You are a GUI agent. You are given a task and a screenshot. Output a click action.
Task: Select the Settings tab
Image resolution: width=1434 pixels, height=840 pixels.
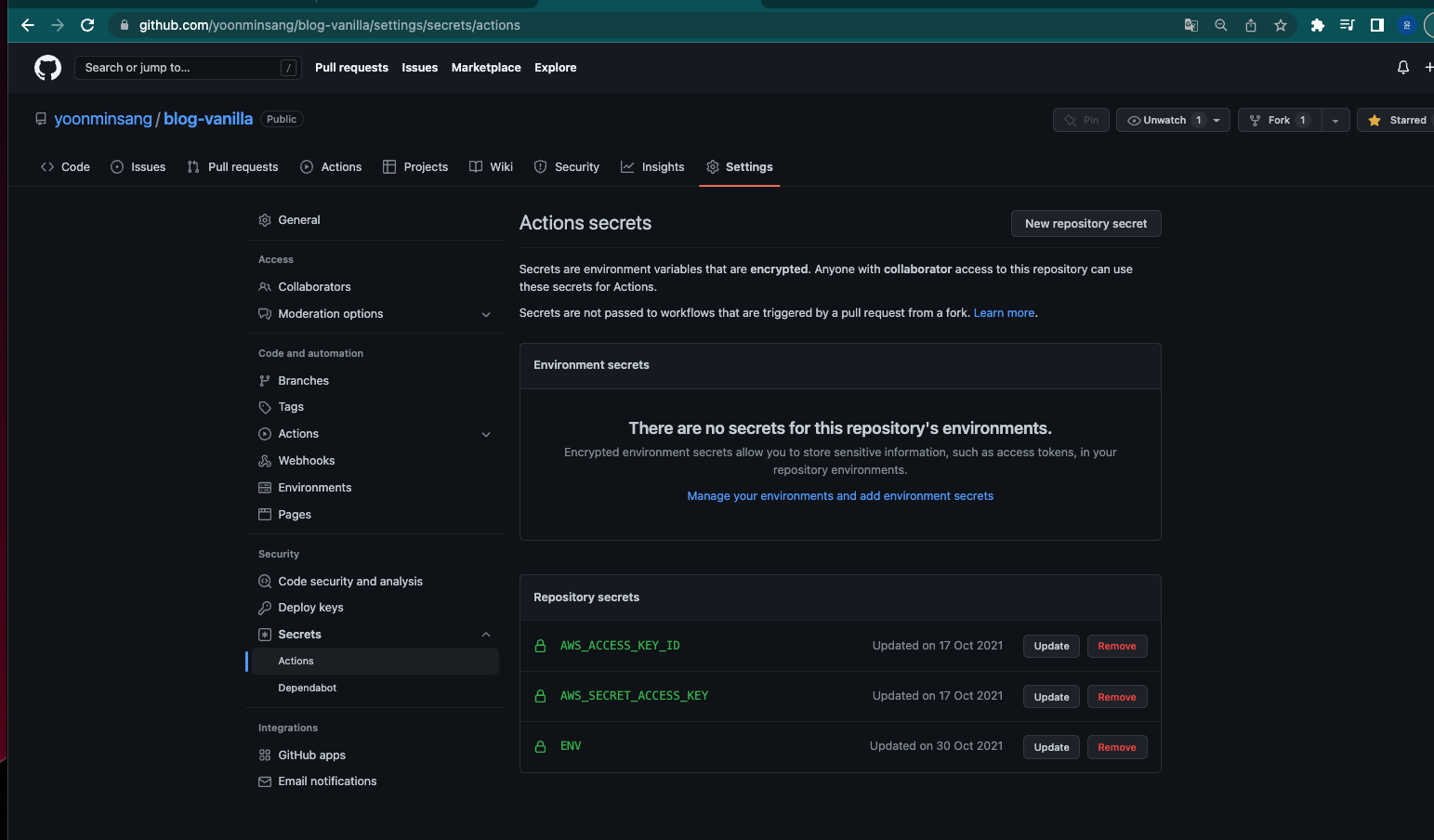[x=740, y=167]
